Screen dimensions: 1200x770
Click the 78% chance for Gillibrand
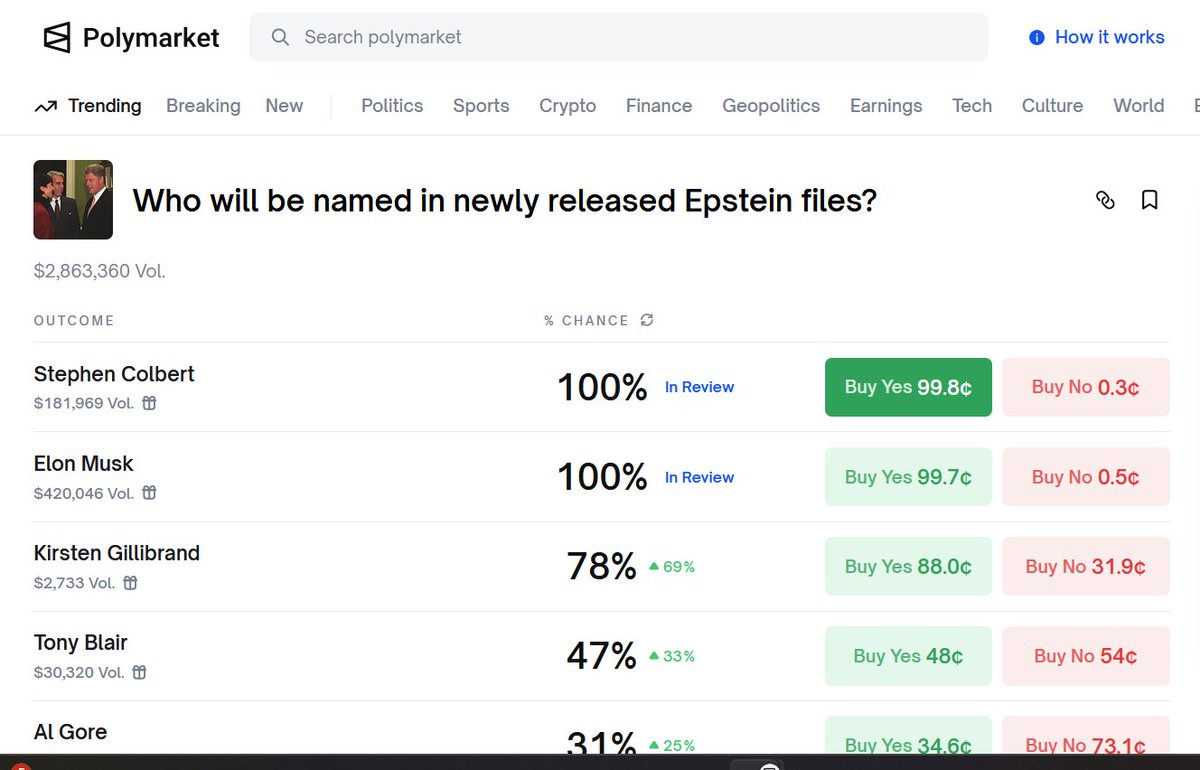[602, 567]
